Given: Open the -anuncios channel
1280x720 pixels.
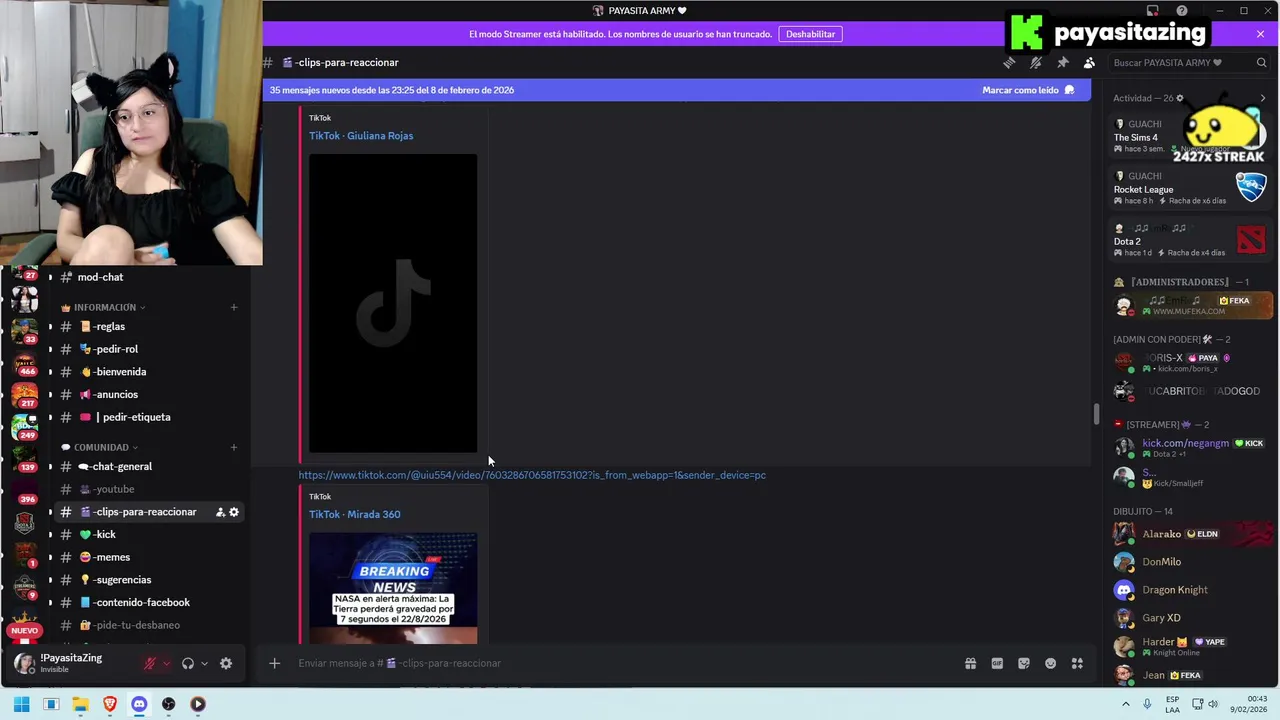Looking at the screenshot, I should 146,394.
